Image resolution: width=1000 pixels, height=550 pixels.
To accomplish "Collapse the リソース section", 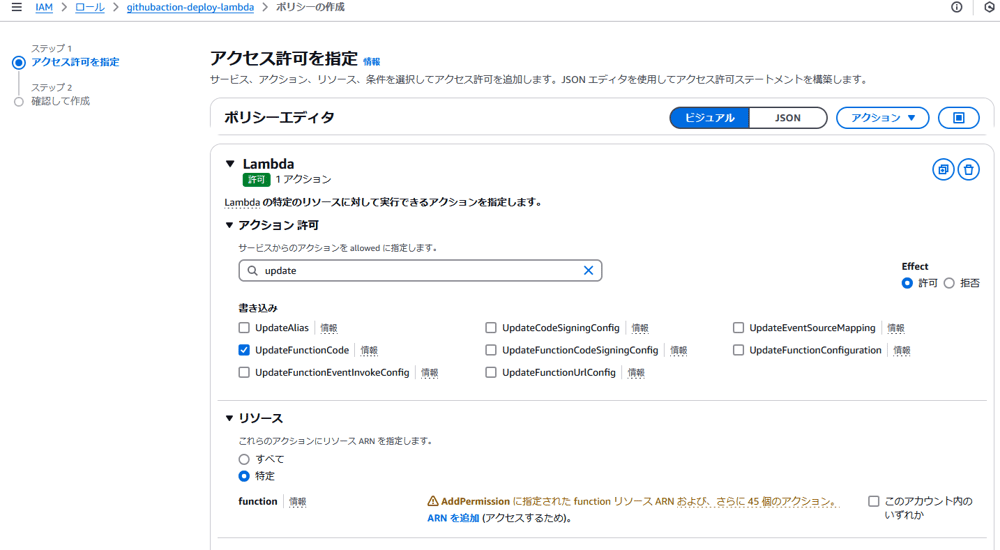I will 230,419.
